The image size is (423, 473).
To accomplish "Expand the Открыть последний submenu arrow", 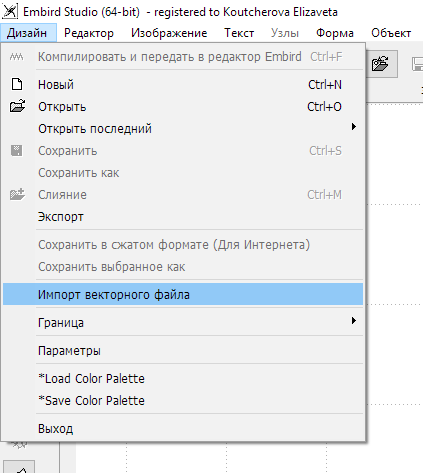I will click(x=354, y=127).
